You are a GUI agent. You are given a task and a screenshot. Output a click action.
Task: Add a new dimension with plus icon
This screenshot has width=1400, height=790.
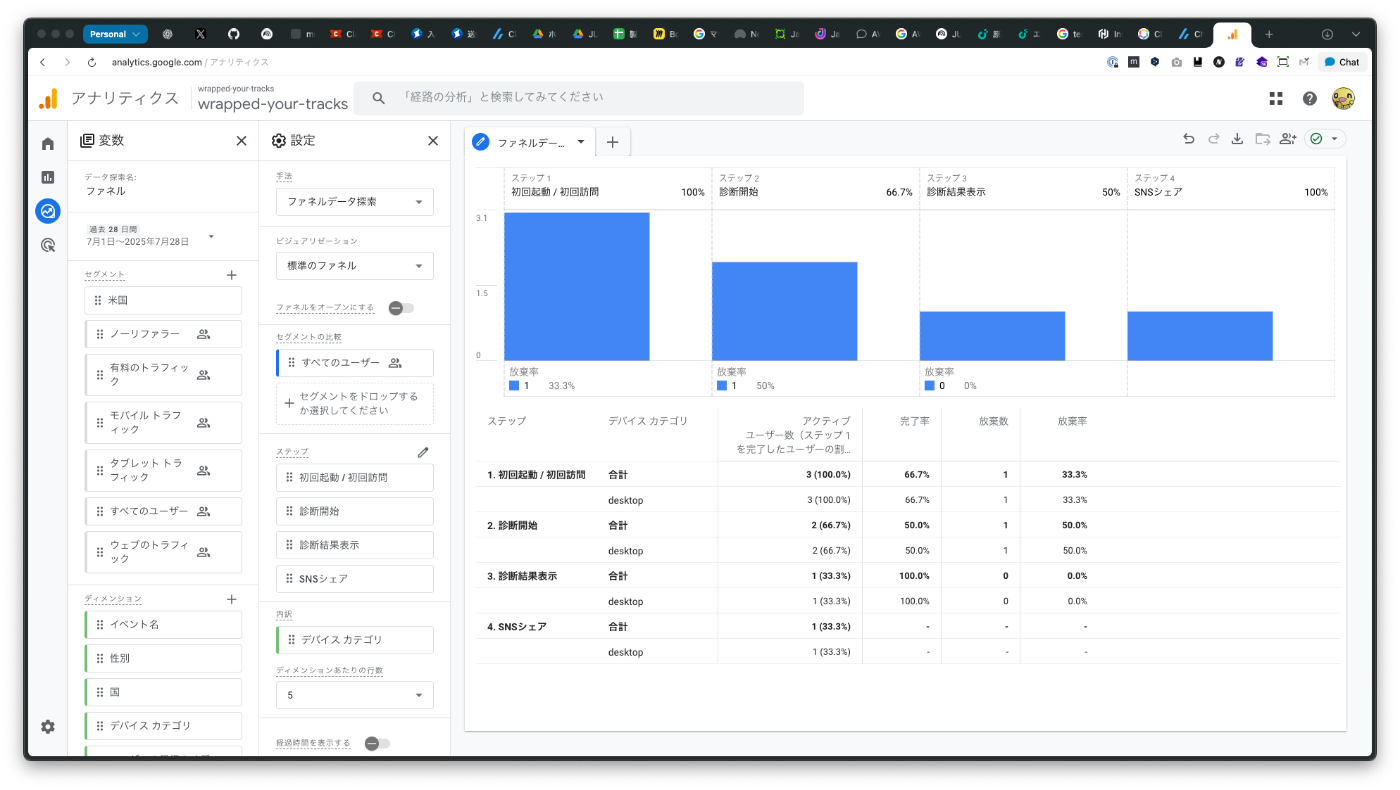[x=232, y=599]
